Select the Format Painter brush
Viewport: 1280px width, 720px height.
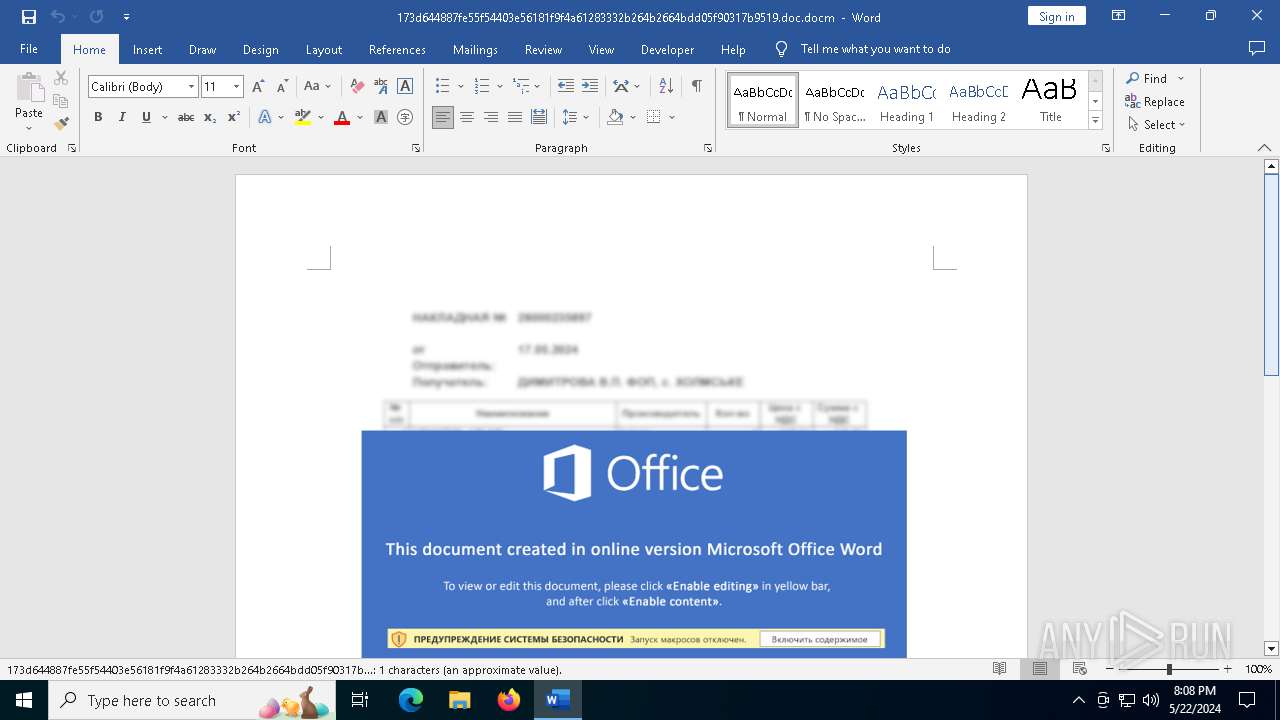[61, 124]
